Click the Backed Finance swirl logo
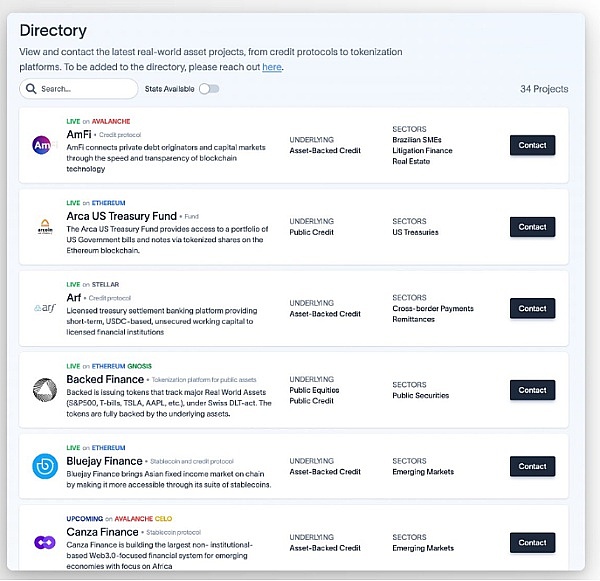The height and width of the screenshot is (581, 600). point(43,389)
